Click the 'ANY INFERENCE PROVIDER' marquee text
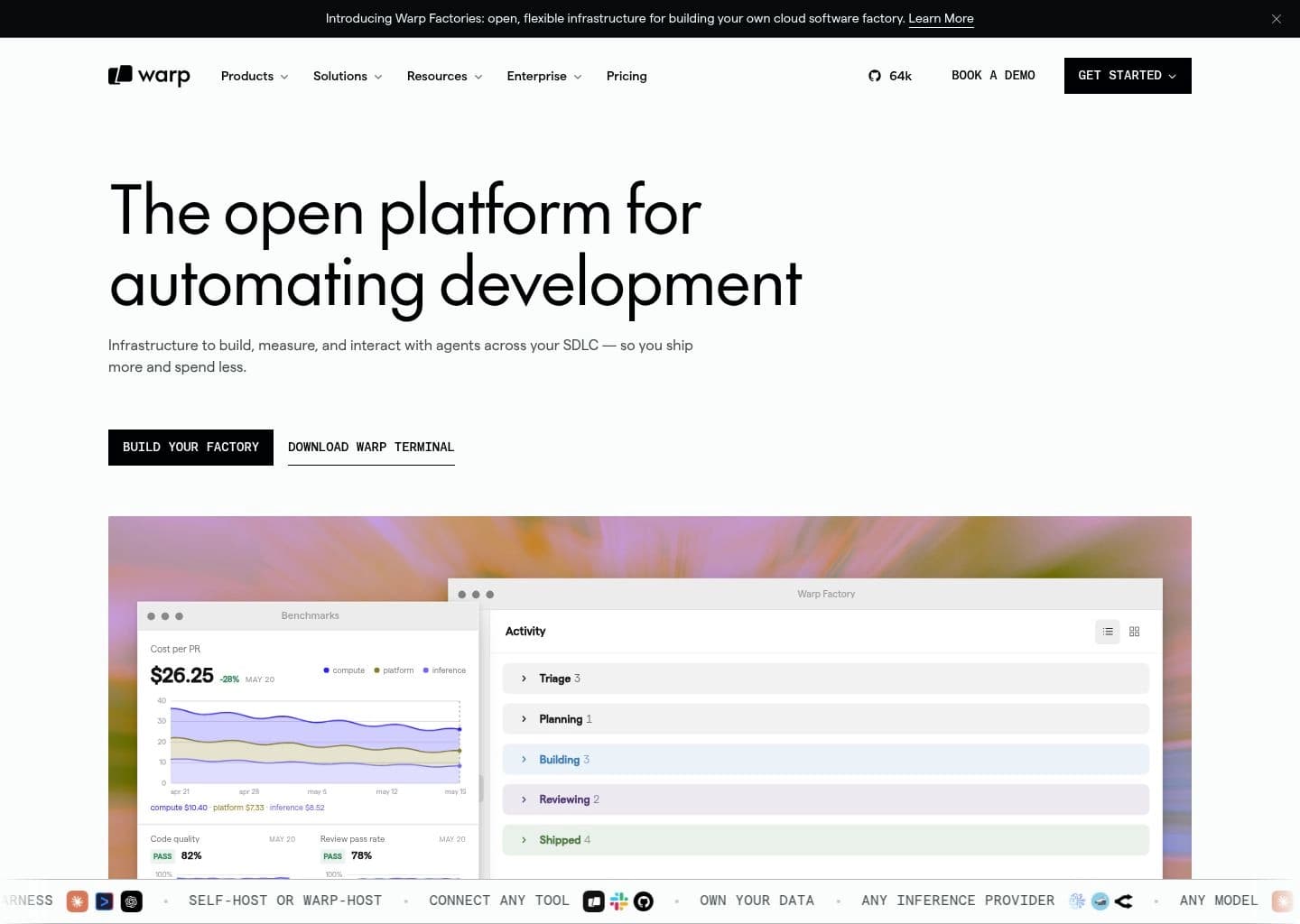 (x=958, y=901)
